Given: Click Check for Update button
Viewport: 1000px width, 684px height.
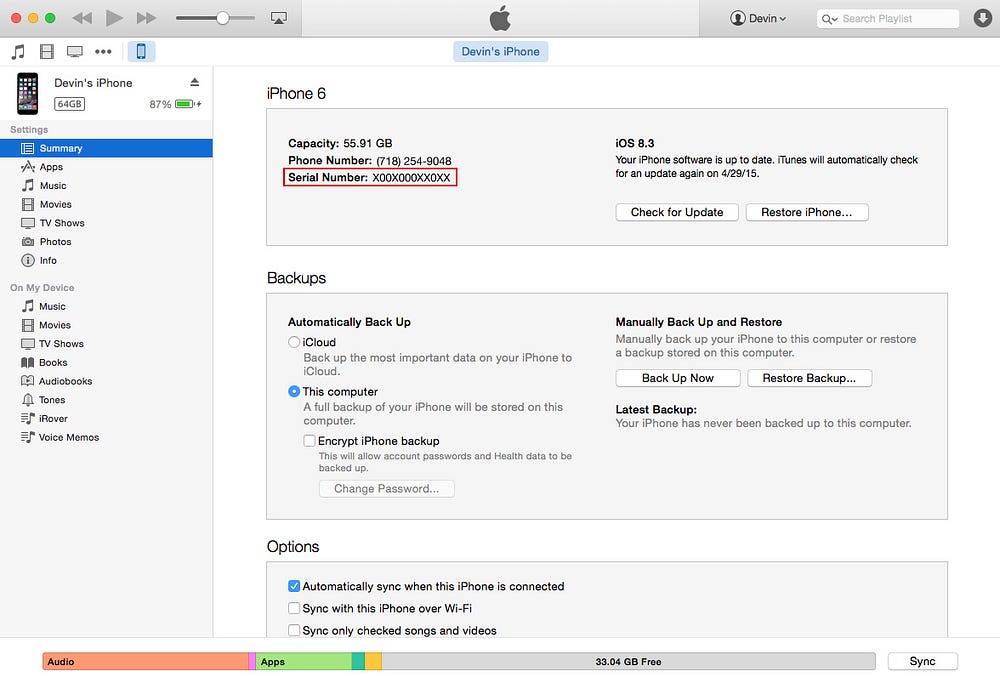Looking at the screenshot, I should point(677,212).
